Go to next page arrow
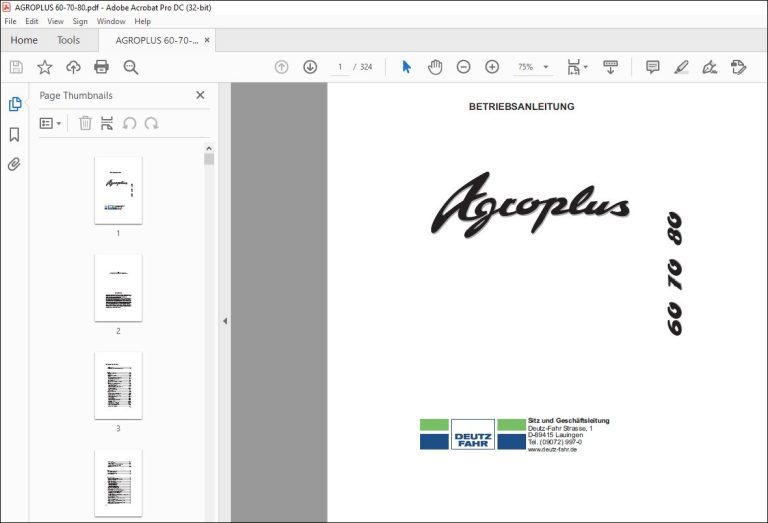 point(310,67)
